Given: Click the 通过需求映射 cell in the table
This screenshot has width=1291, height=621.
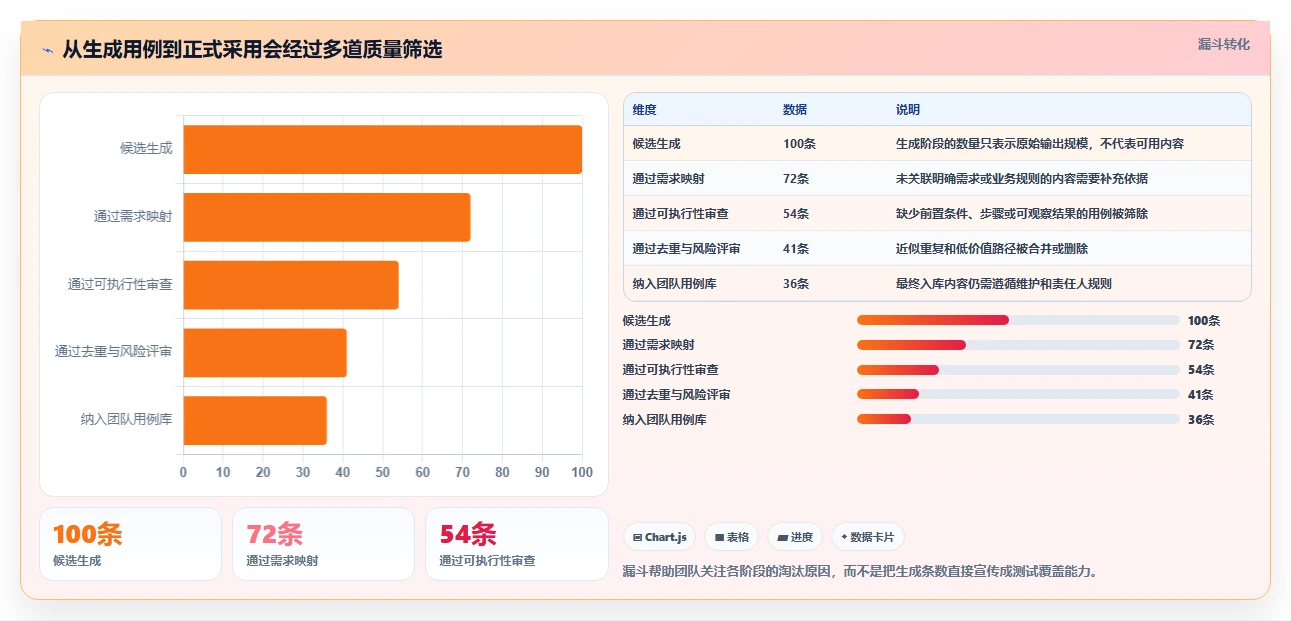Looking at the screenshot, I should (x=669, y=179).
